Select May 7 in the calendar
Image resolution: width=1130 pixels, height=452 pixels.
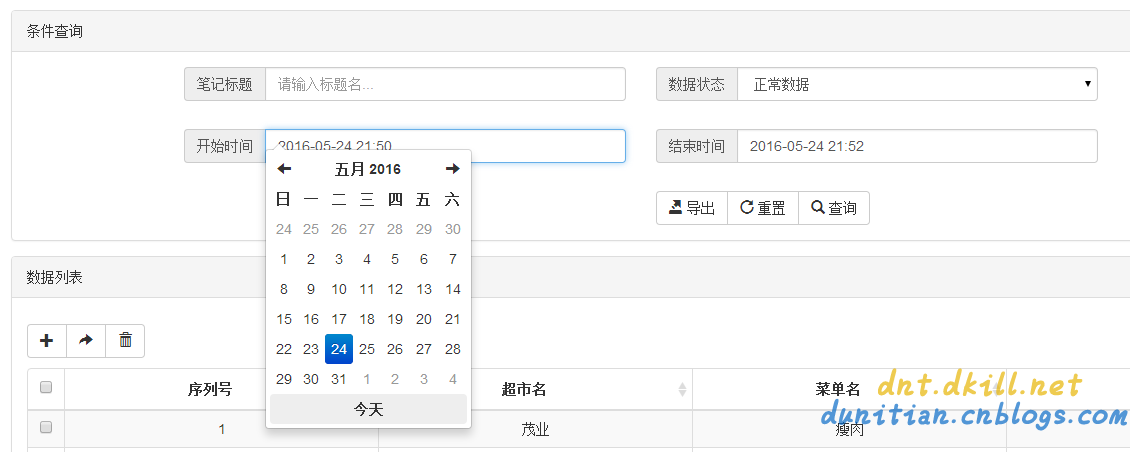[453, 259]
